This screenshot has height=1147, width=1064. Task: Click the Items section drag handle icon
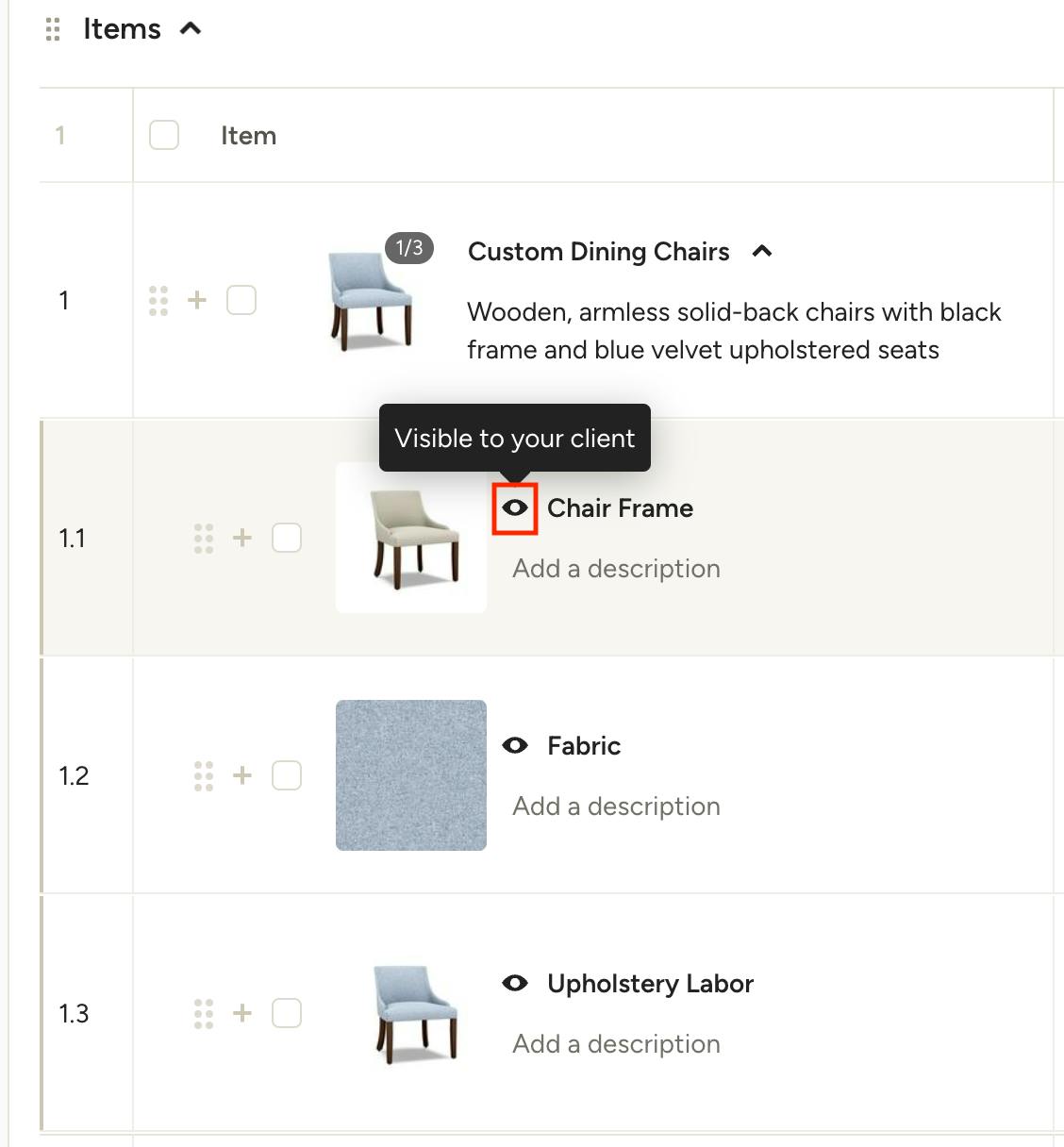pyautogui.click(x=53, y=29)
